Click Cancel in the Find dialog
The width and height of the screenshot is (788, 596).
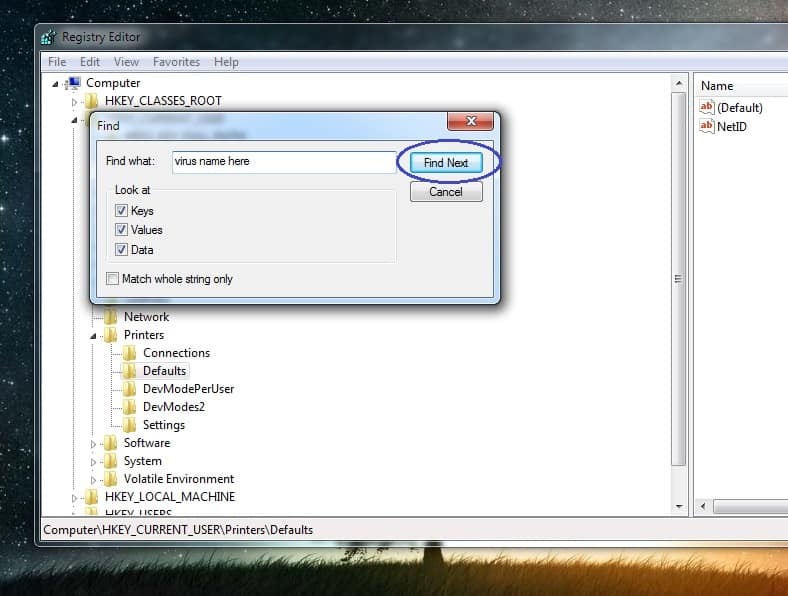[446, 191]
